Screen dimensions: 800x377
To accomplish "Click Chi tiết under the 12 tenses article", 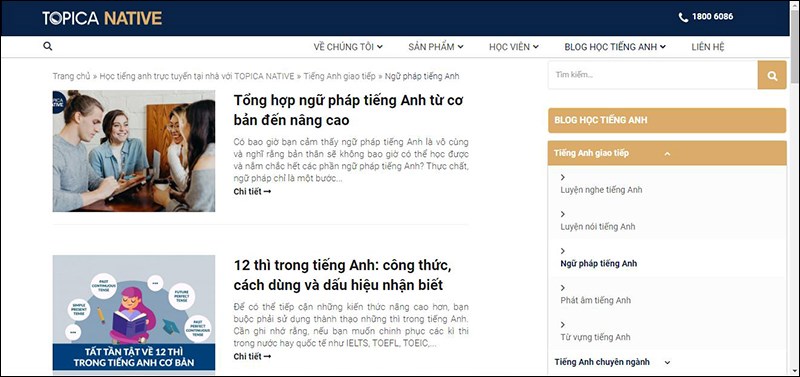I will tap(252, 357).
